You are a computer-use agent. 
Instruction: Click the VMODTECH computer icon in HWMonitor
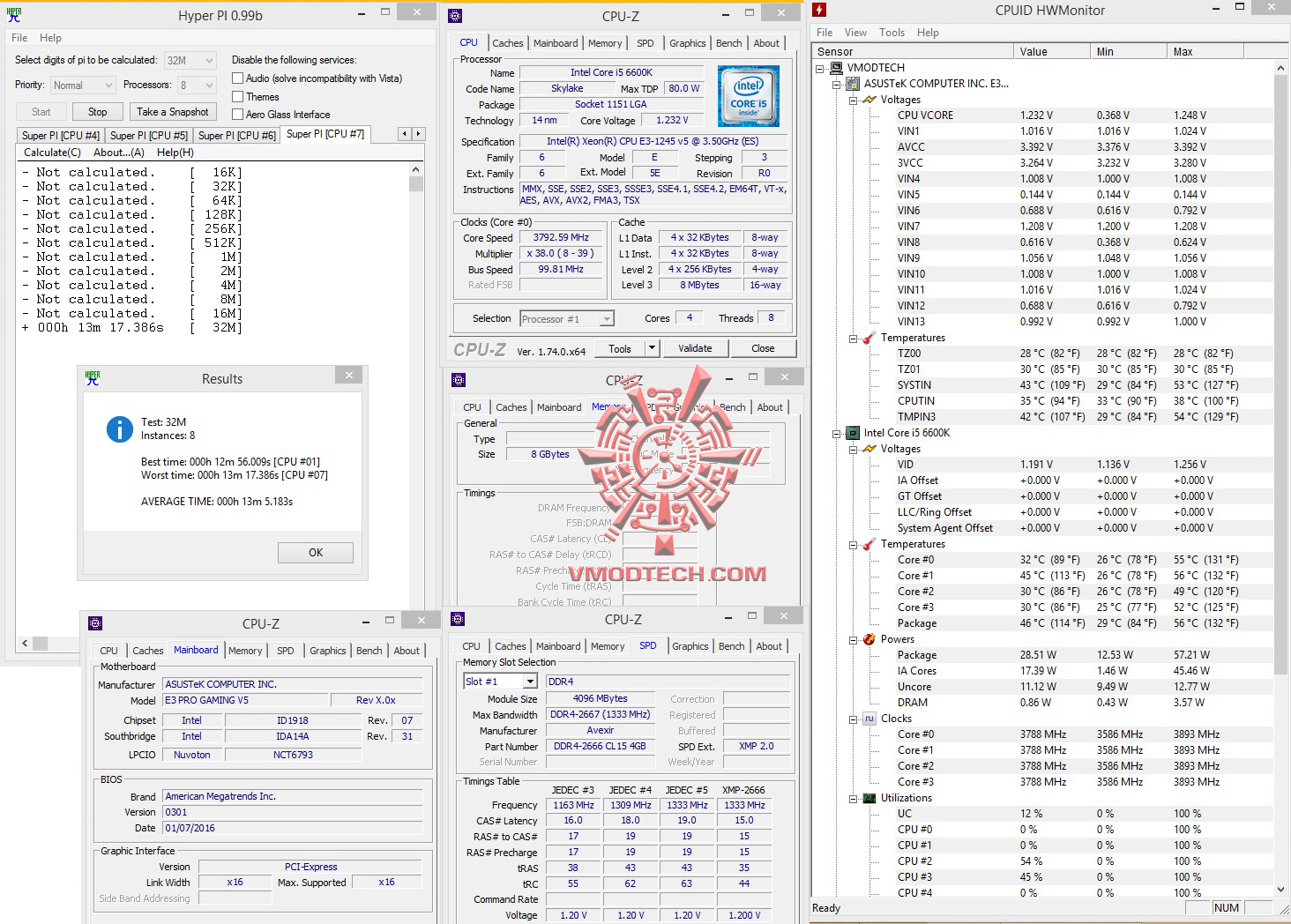pos(837,68)
